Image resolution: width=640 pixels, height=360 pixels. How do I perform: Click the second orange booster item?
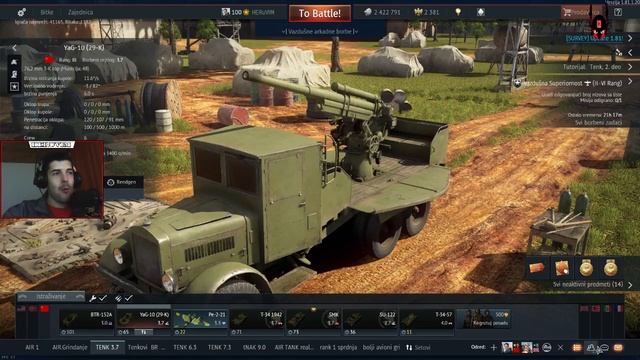[x=562, y=268]
